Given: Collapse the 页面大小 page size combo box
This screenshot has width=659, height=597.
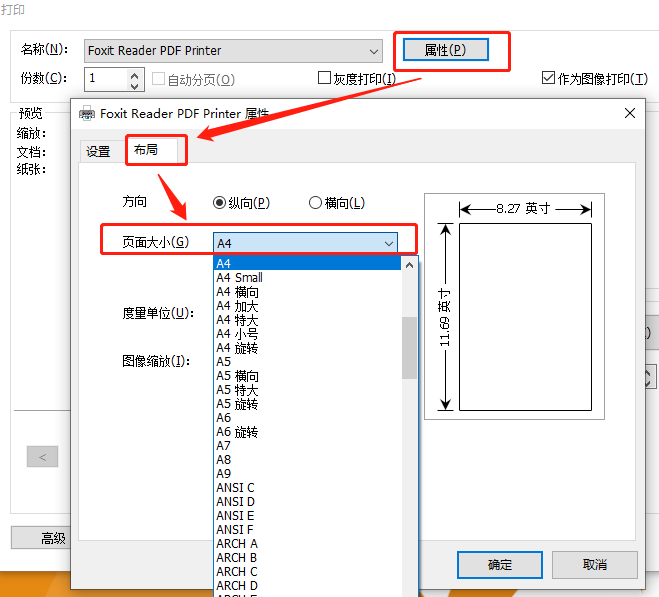Looking at the screenshot, I should click(x=305, y=243).
